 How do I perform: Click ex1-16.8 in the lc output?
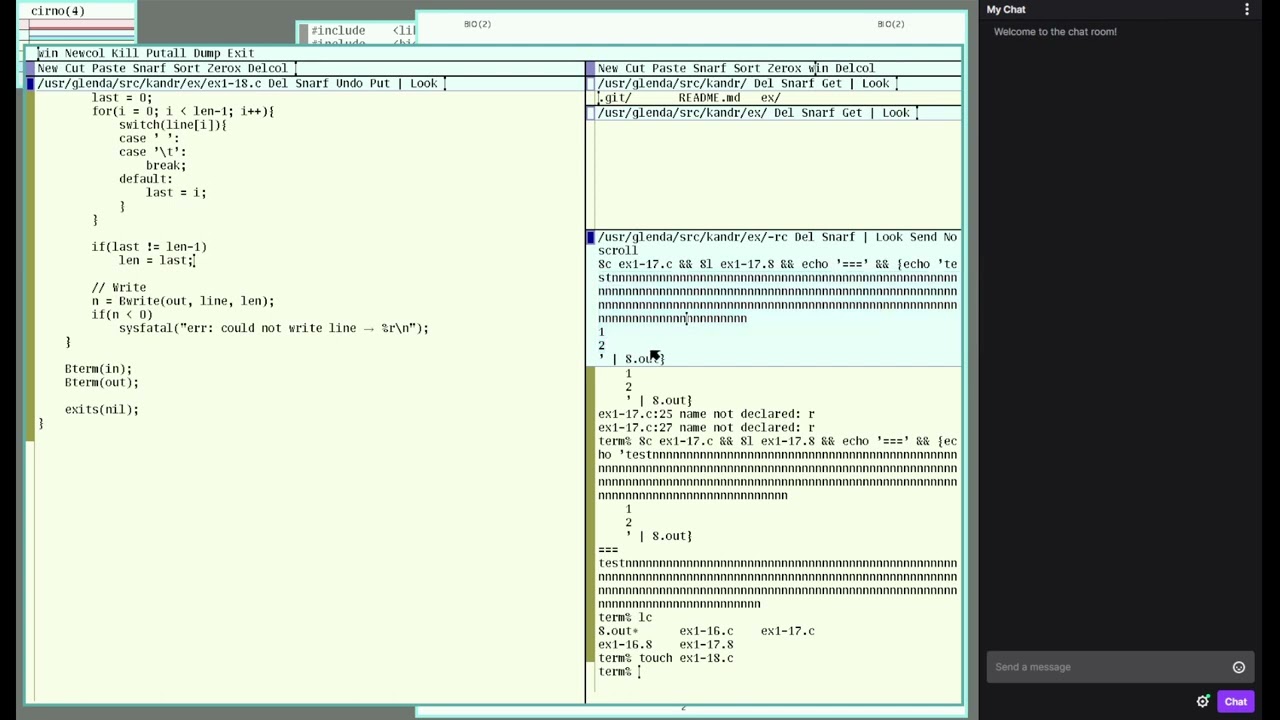click(x=625, y=645)
